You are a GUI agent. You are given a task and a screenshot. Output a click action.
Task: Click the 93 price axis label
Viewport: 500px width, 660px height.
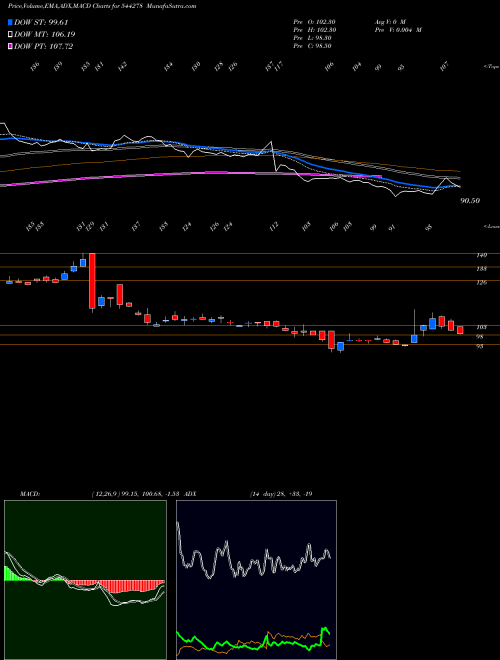(x=481, y=346)
